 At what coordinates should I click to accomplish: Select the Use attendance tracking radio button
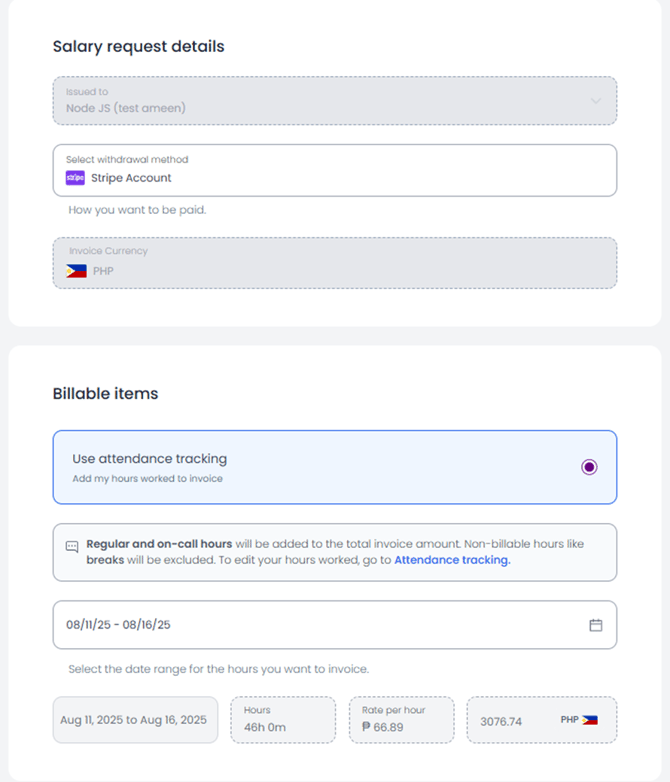tap(589, 467)
